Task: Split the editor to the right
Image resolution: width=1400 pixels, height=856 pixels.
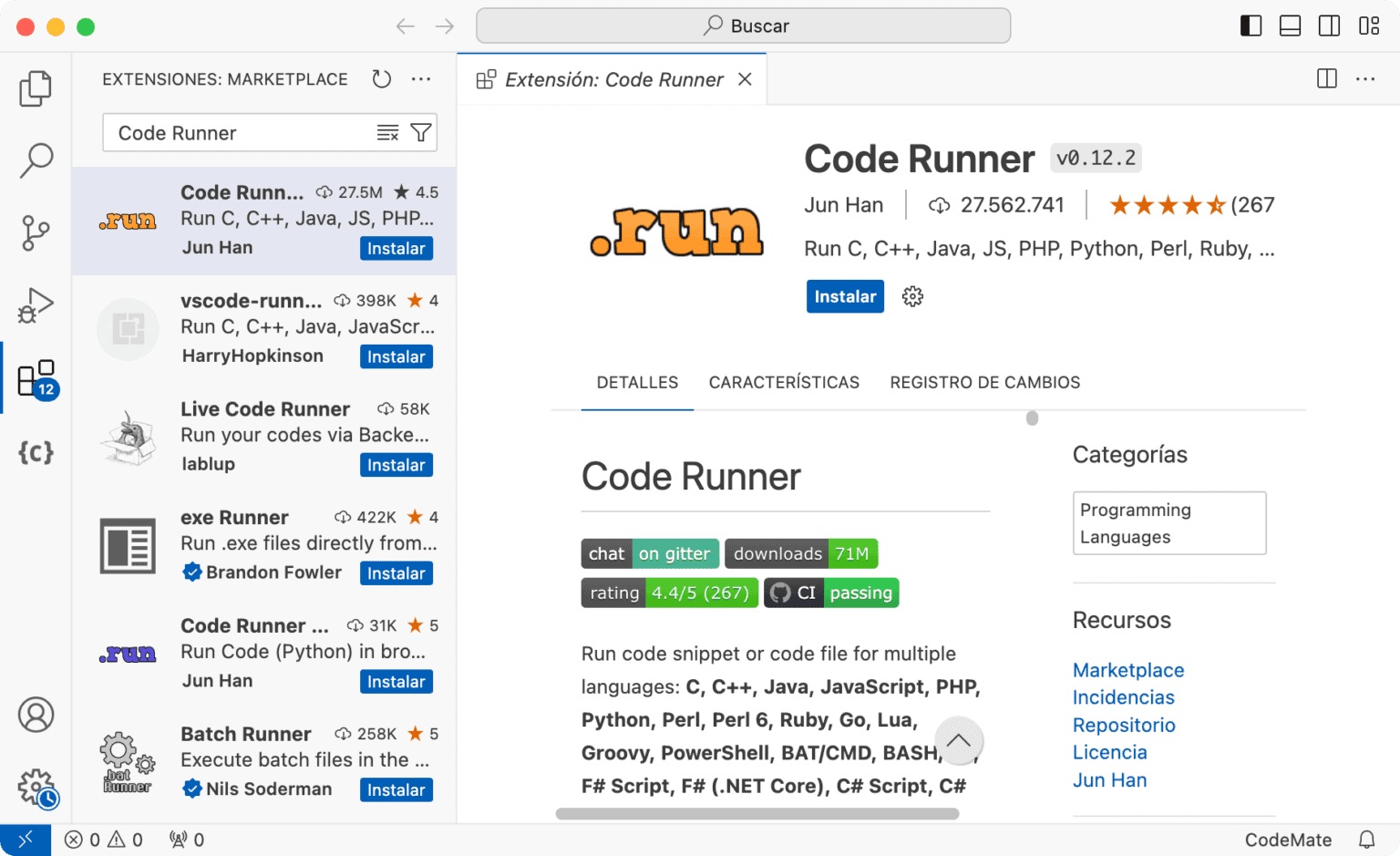Action: point(1325,79)
